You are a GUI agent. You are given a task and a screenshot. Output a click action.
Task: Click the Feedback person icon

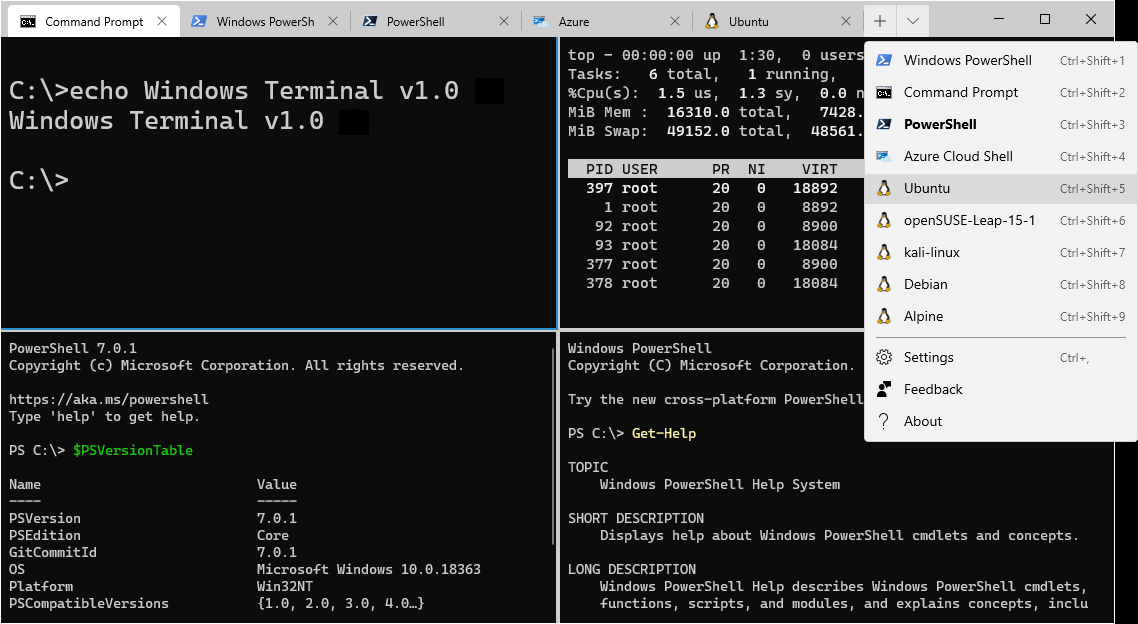pyautogui.click(x=884, y=389)
